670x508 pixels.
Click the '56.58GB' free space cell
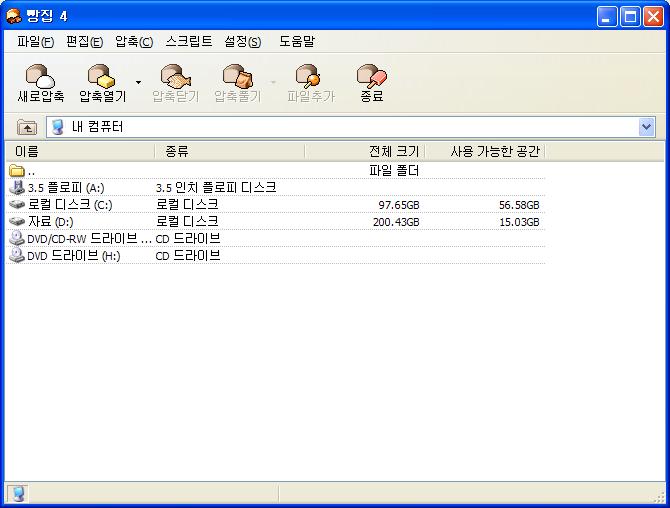519,205
